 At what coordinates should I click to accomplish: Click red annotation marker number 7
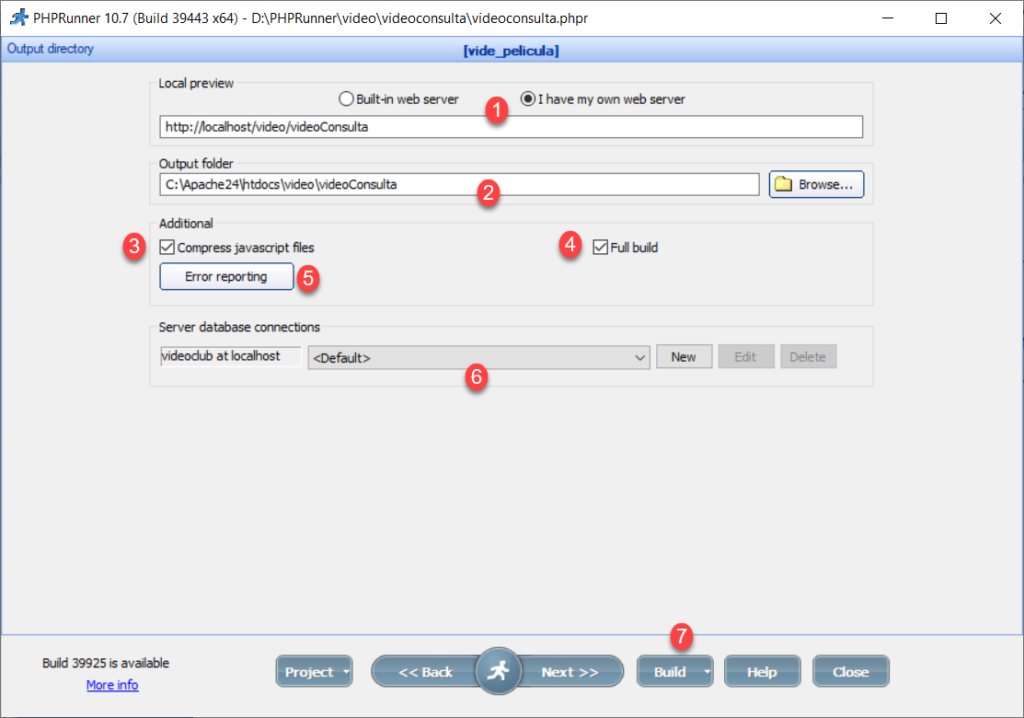[681, 635]
